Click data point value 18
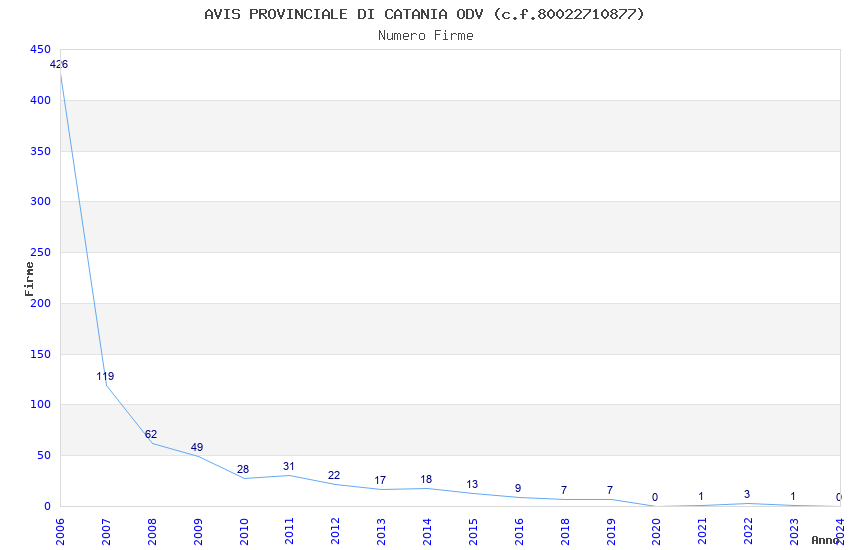850x550 pixels. (426, 479)
